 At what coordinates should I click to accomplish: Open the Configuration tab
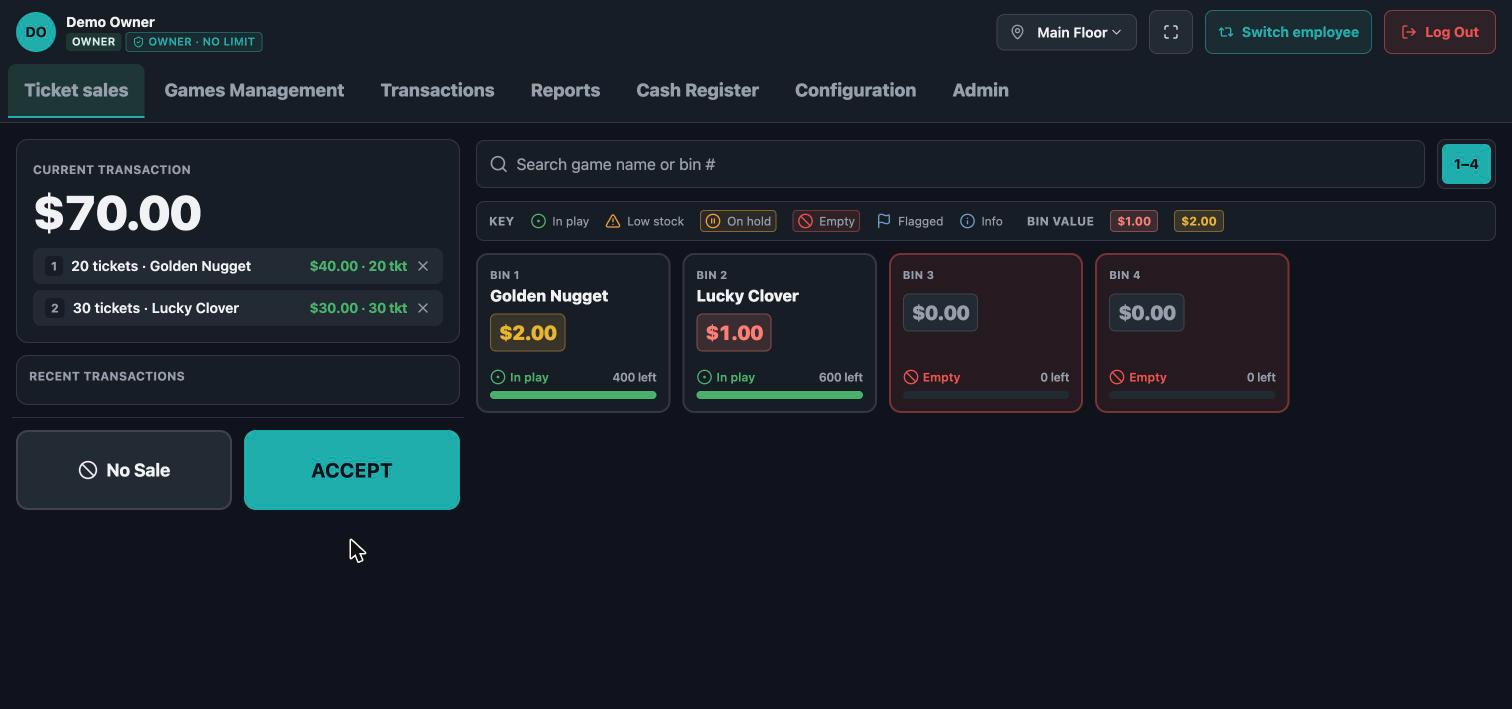click(x=855, y=90)
